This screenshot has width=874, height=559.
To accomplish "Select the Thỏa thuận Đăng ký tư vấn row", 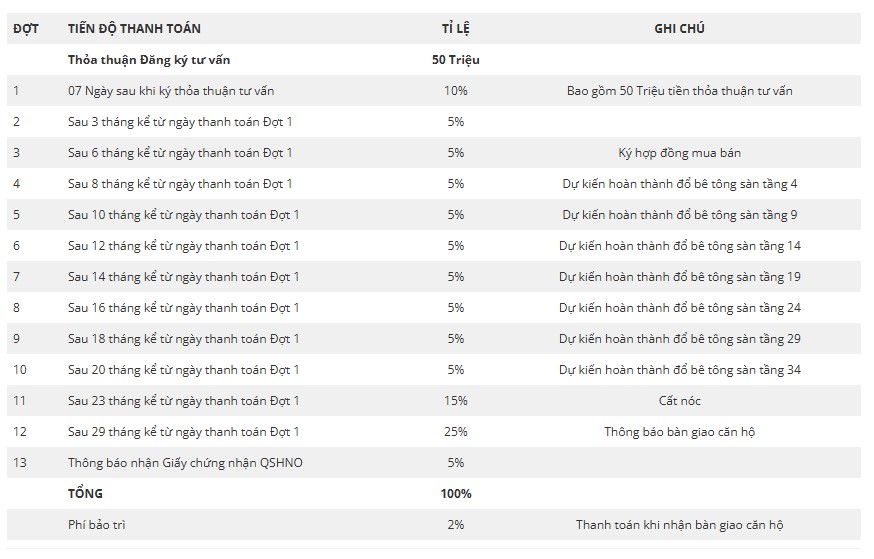I will pyautogui.click(x=434, y=60).
